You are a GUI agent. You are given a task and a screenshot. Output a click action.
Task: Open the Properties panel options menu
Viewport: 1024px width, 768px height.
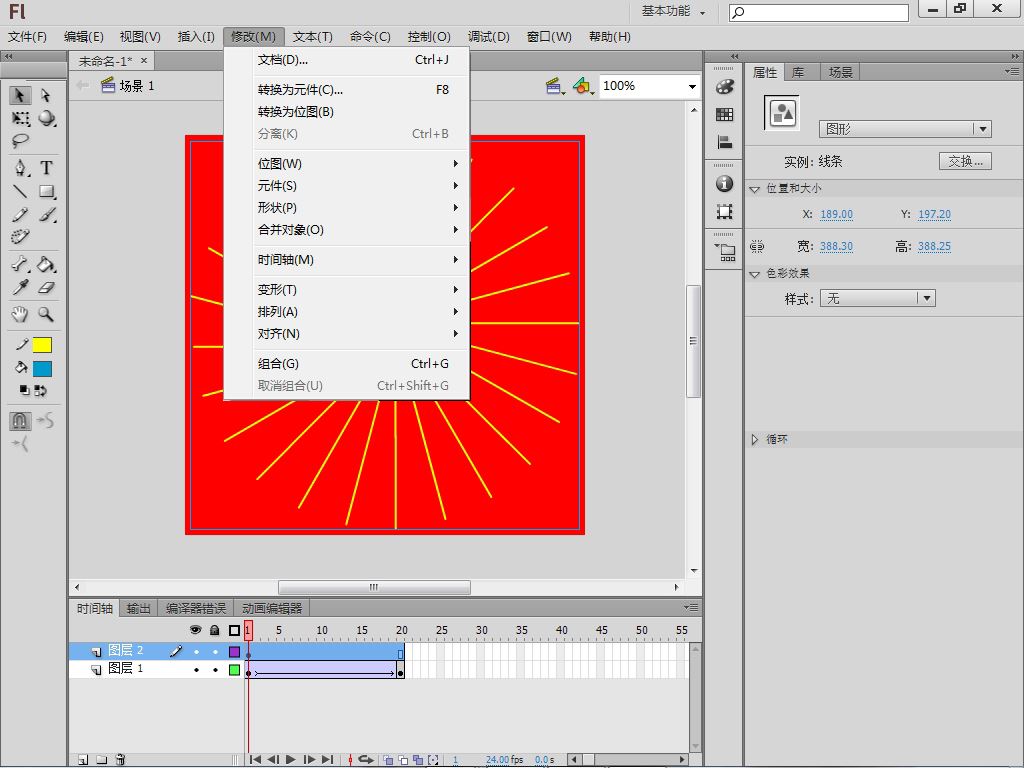pyautogui.click(x=1012, y=71)
